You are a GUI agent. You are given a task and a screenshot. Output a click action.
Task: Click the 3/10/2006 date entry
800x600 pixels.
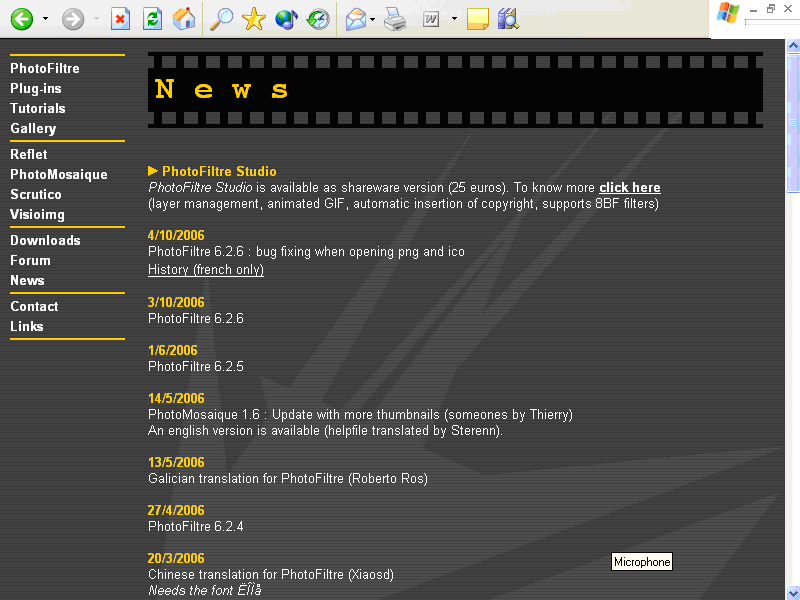tap(176, 302)
